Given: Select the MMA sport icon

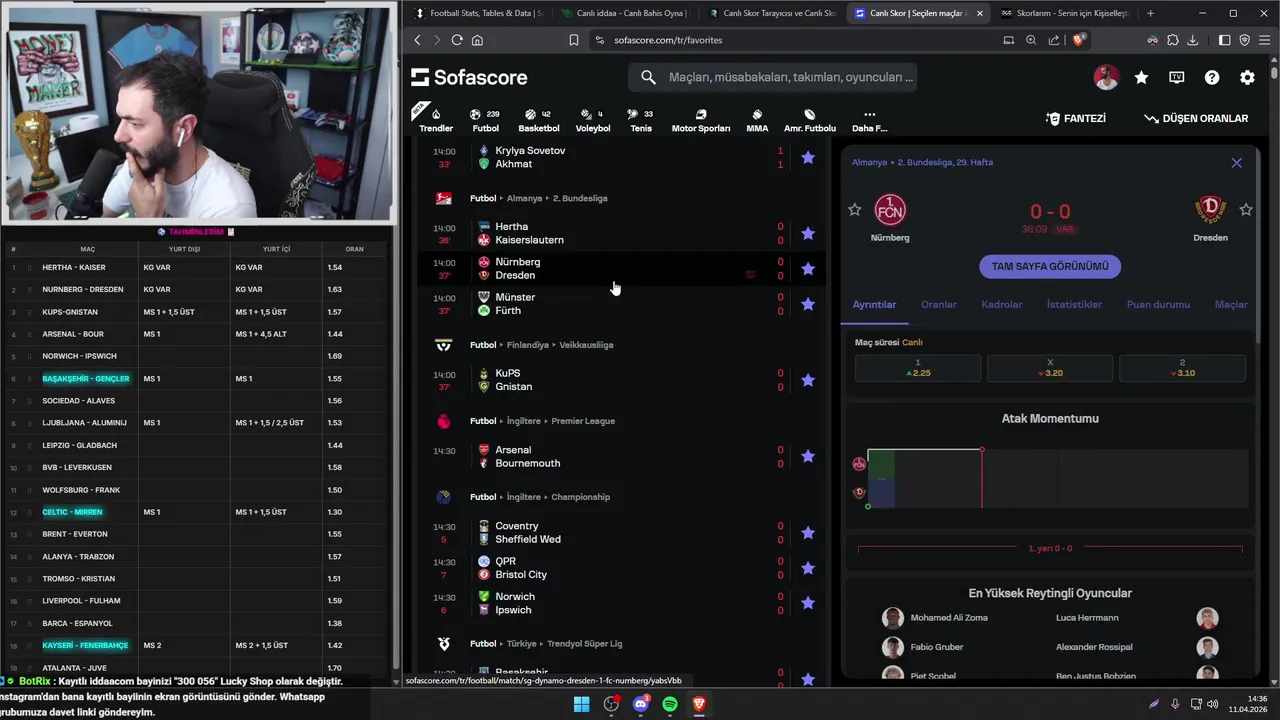Looking at the screenshot, I should point(757,120).
